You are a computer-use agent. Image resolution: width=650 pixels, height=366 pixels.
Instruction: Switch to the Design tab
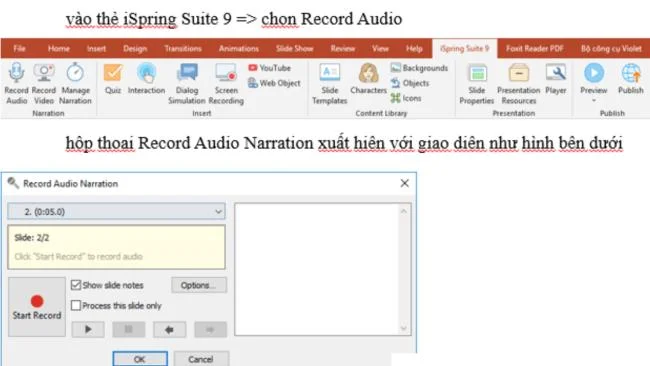click(135, 48)
